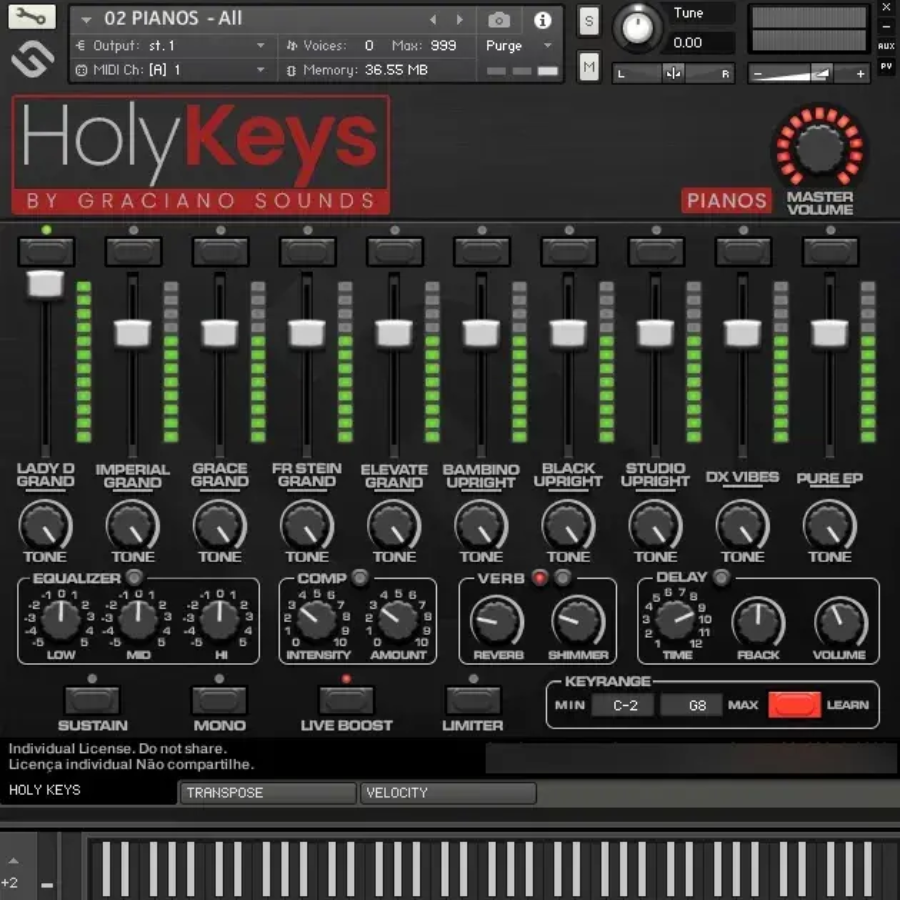Go to the next instrument arrow
The image size is (900, 900).
point(459,20)
